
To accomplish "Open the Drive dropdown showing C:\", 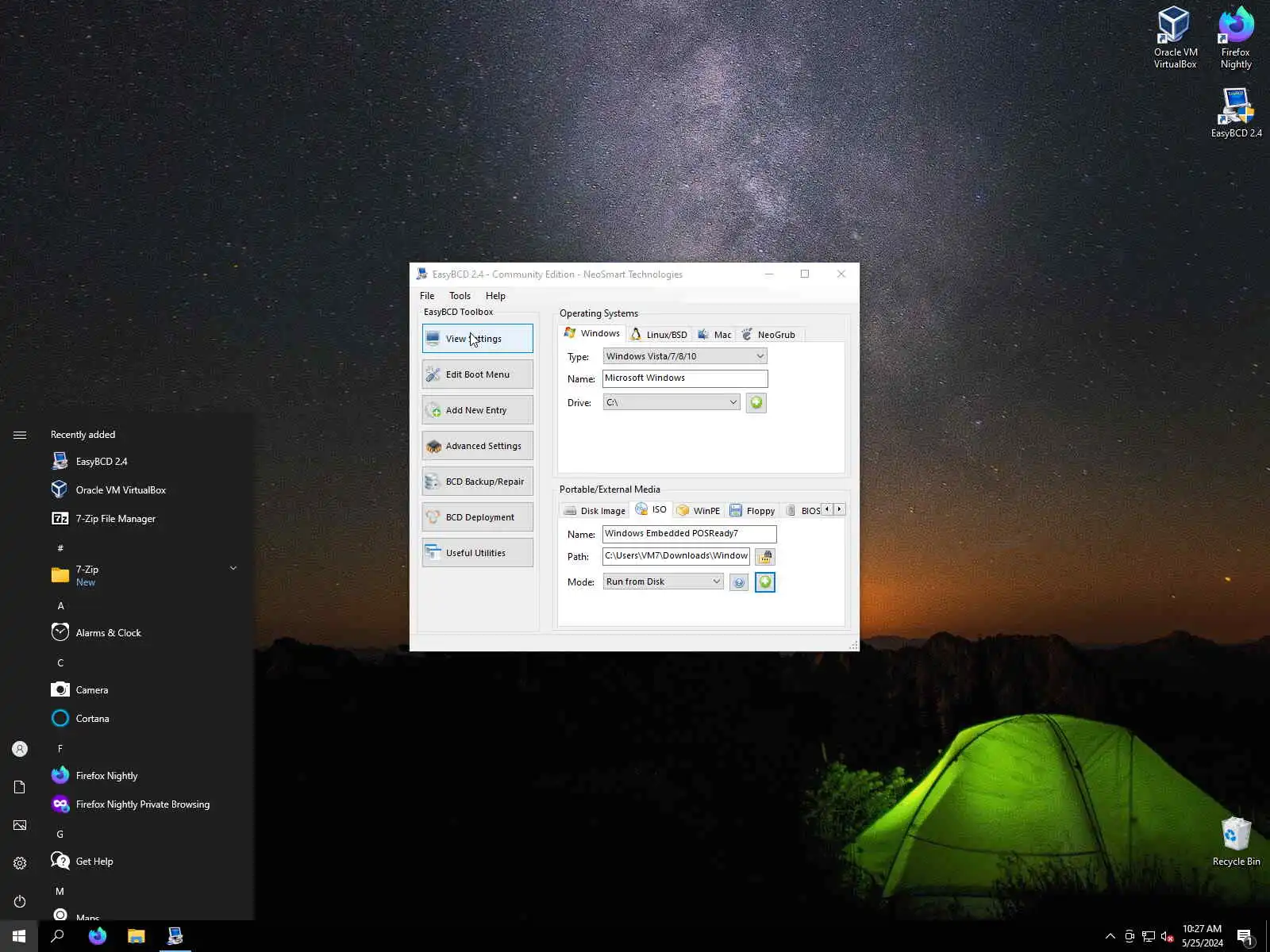I will pos(672,402).
